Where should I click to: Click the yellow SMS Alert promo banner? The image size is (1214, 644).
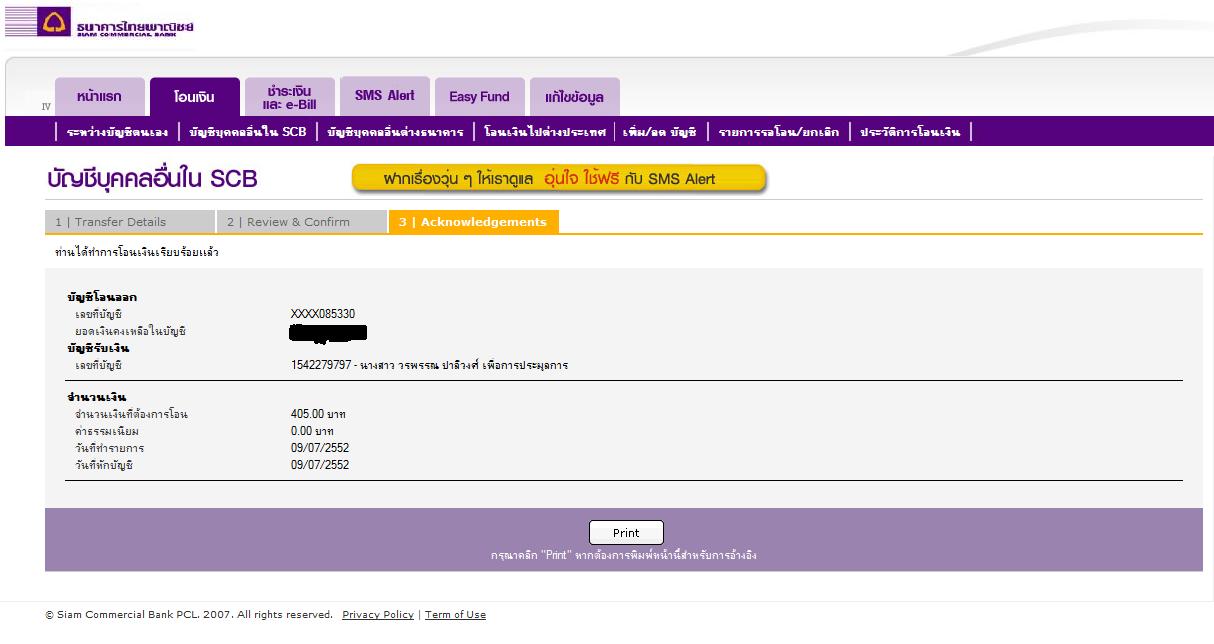[559, 179]
